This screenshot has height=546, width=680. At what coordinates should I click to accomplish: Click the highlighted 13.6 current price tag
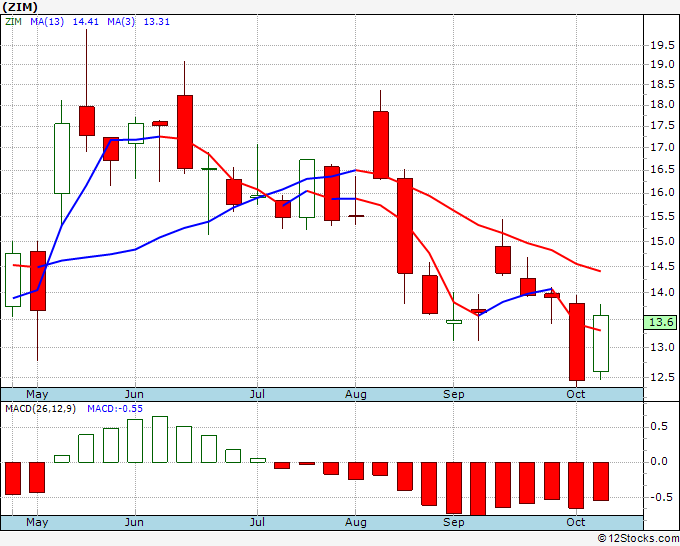[x=661, y=322]
